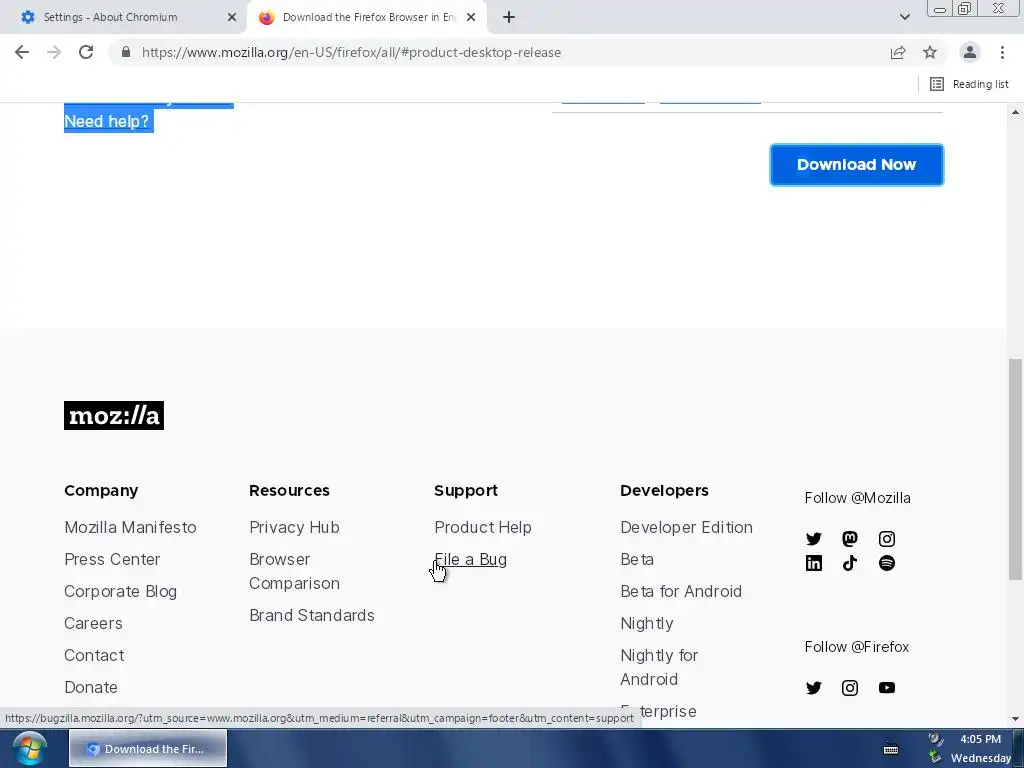This screenshot has height=768, width=1024.
Task: Select the Download the Firefox Browser tab
Action: pos(368,18)
